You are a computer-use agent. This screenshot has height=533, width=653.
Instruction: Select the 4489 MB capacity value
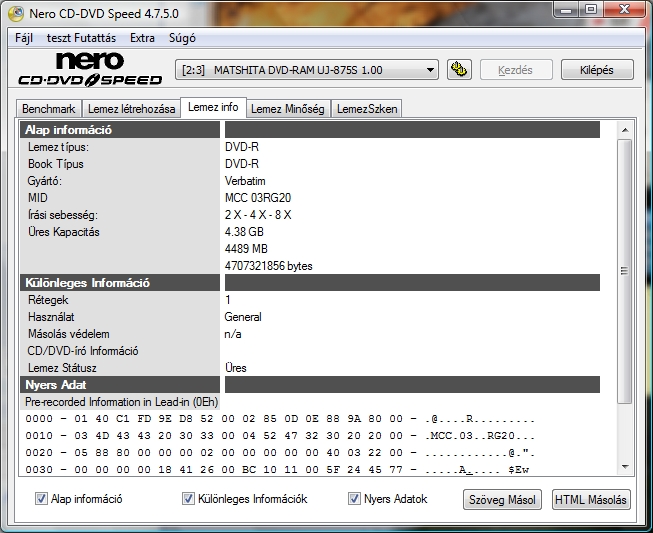[x=246, y=249]
